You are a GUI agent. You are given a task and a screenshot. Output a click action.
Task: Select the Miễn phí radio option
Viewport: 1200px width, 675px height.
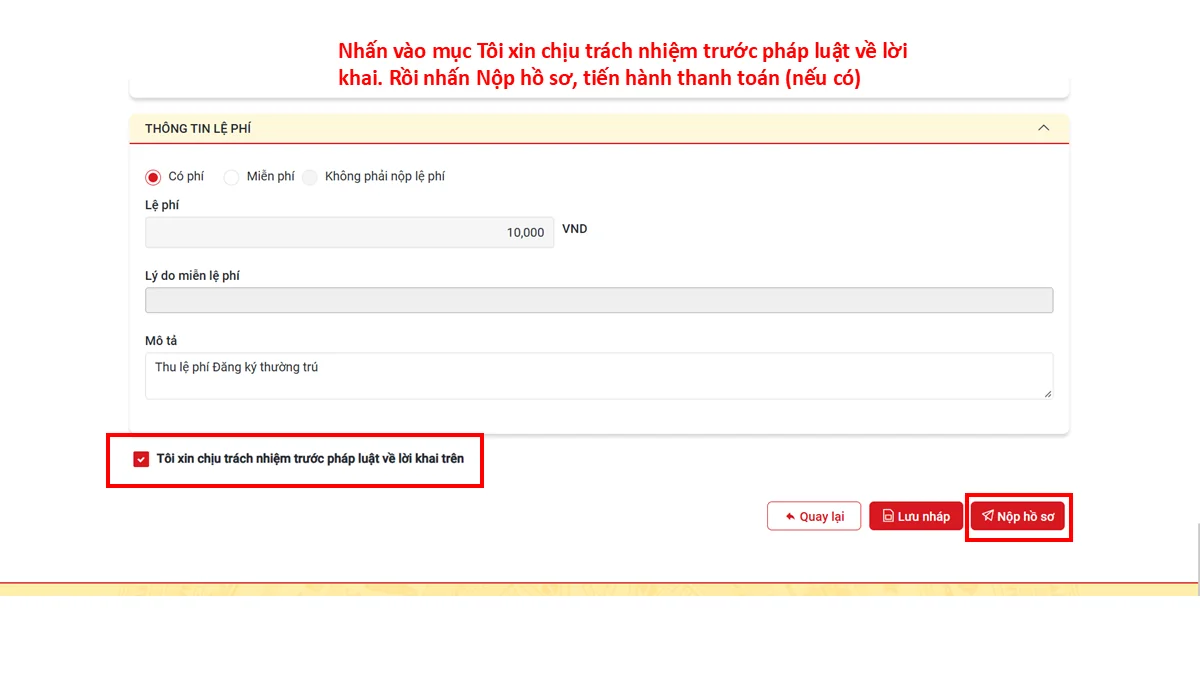[x=231, y=177]
